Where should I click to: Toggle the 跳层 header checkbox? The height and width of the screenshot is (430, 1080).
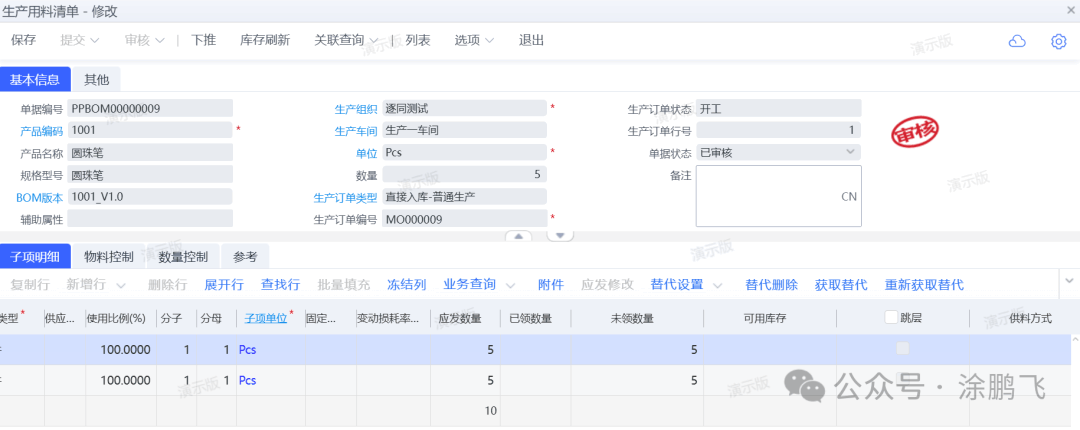coord(891,318)
